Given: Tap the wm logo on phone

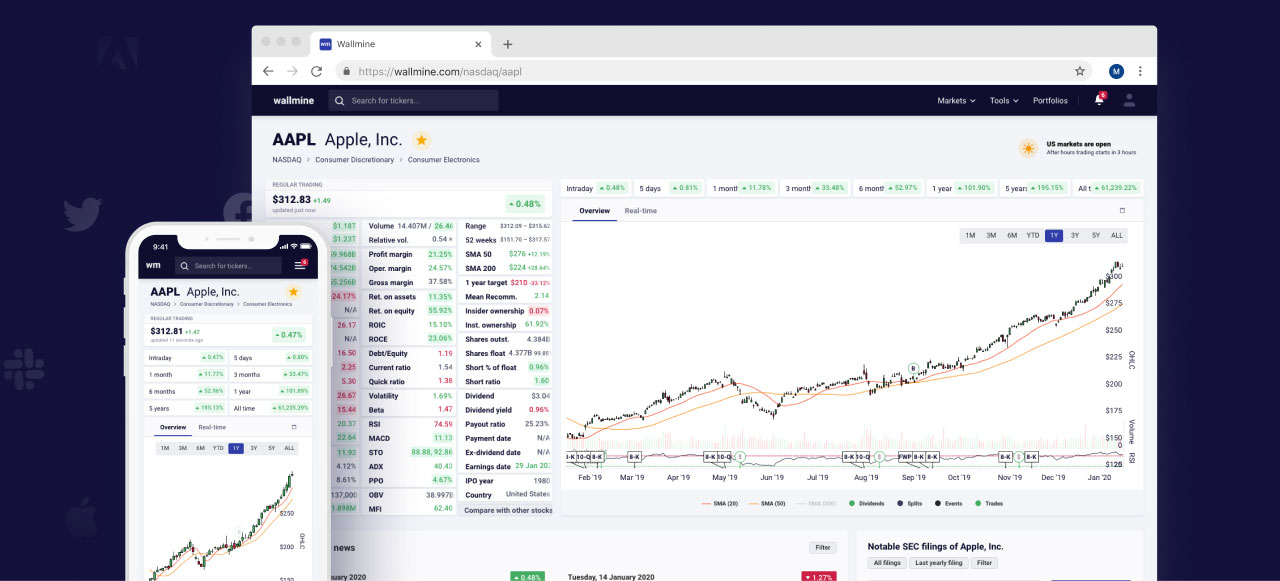Looking at the screenshot, I should pyautogui.click(x=153, y=265).
